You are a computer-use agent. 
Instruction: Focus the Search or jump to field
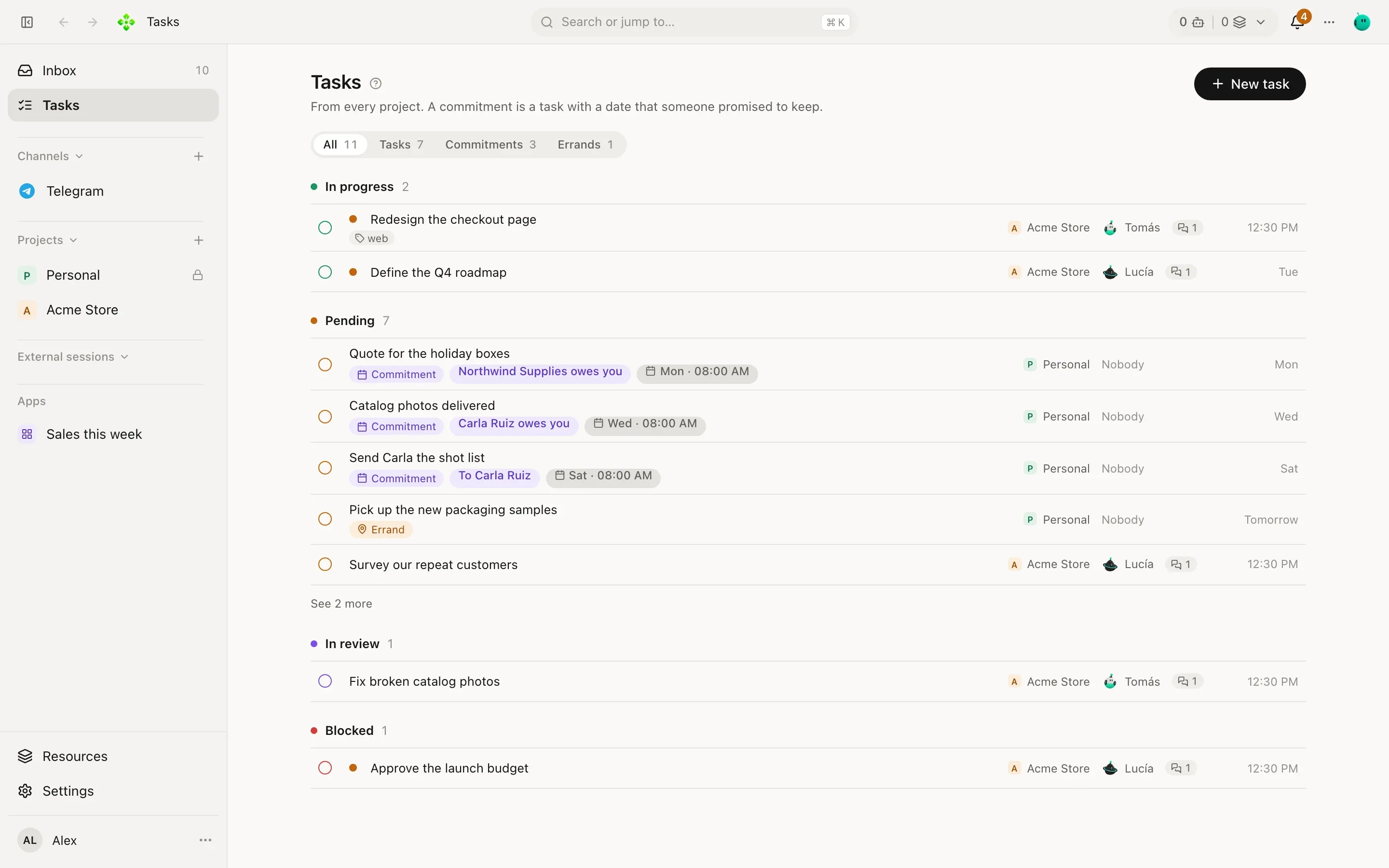pyautogui.click(x=694, y=22)
